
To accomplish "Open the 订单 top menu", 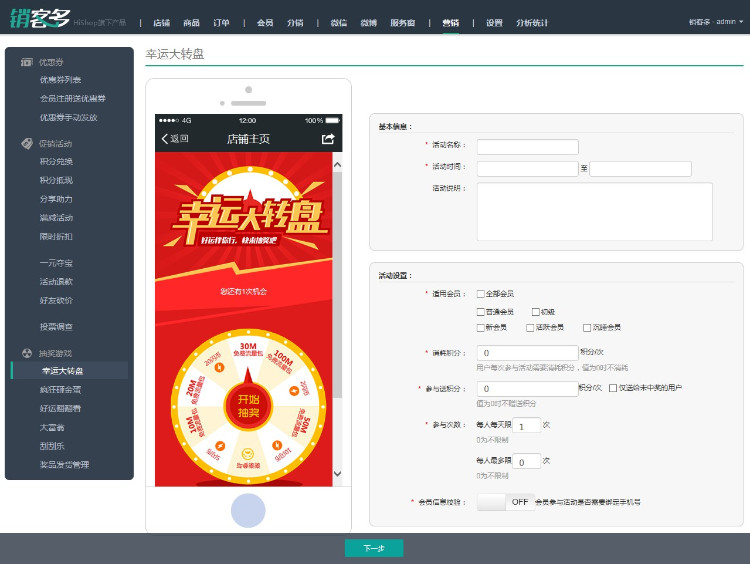I will (x=221, y=22).
